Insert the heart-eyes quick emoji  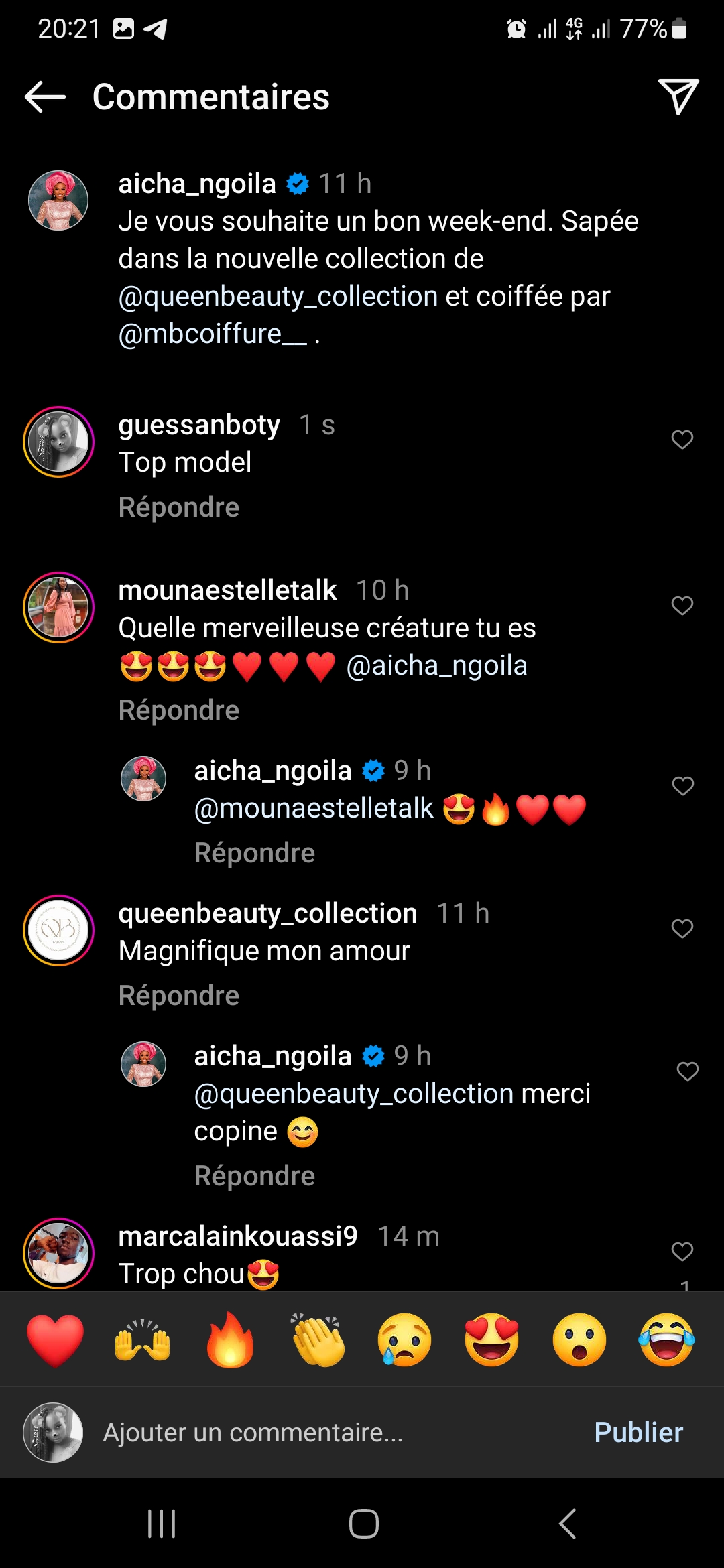[492, 1340]
